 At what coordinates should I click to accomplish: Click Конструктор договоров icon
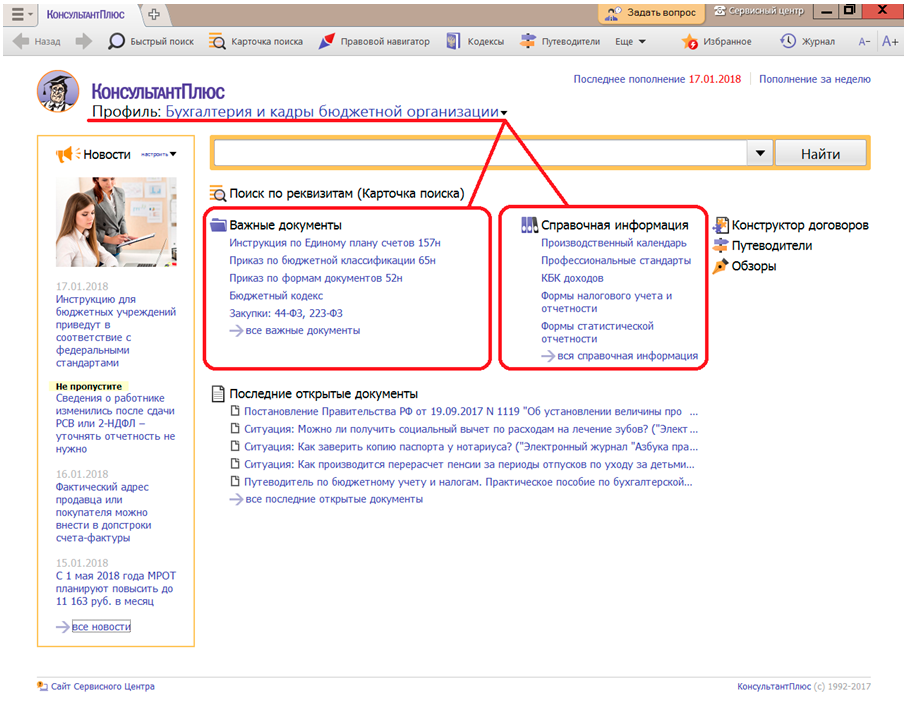click(720, 226)
